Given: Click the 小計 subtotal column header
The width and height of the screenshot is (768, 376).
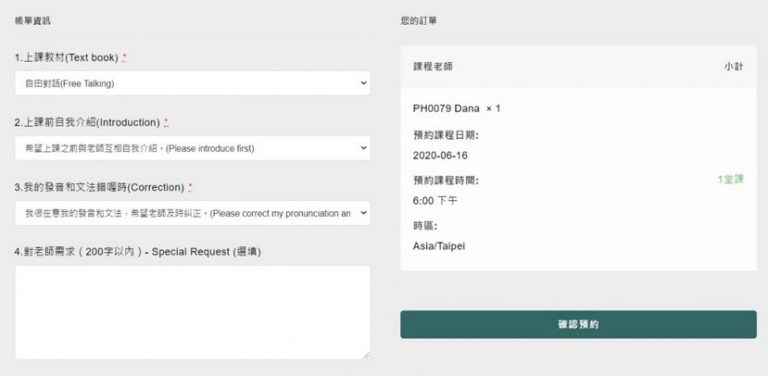Looking at the screenshot, I should point(734,67).
